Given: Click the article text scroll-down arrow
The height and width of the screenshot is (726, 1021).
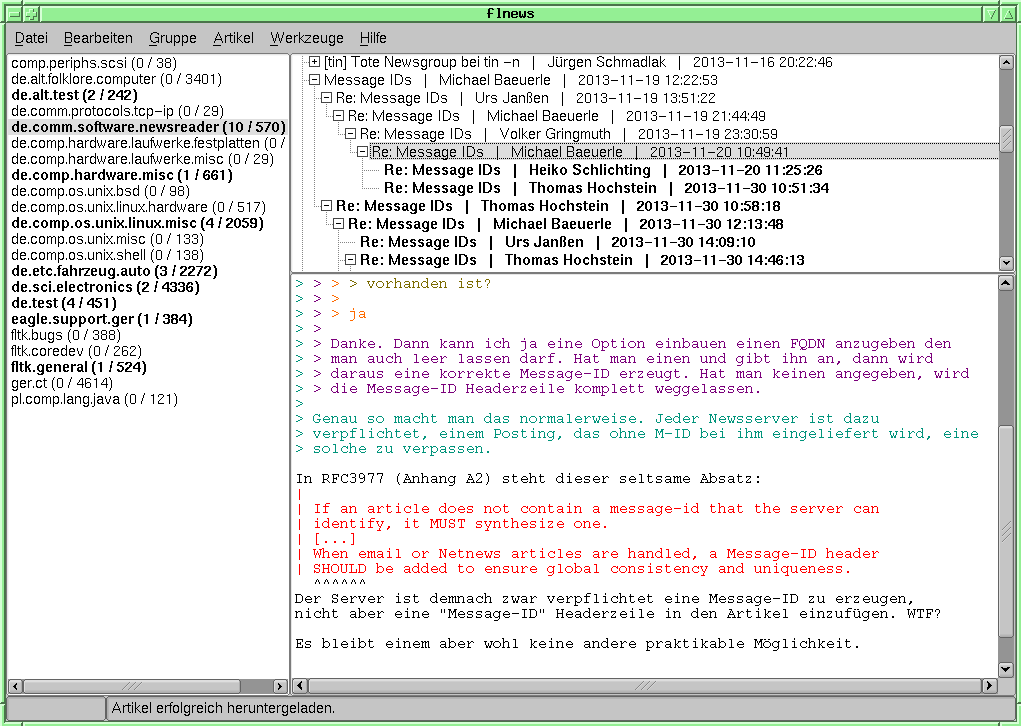Looking at the screenshot, I should tap(1006, 669).
